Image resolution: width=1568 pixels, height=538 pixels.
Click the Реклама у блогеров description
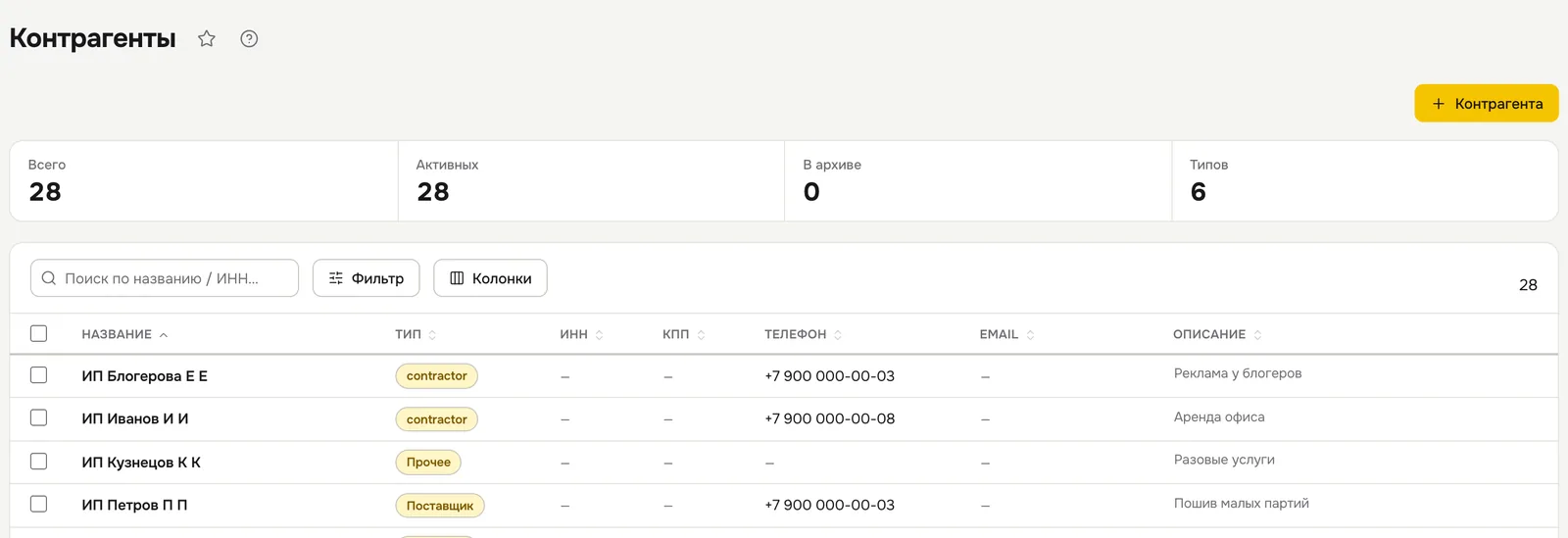pyautogui.click(x=1238, y=373)
